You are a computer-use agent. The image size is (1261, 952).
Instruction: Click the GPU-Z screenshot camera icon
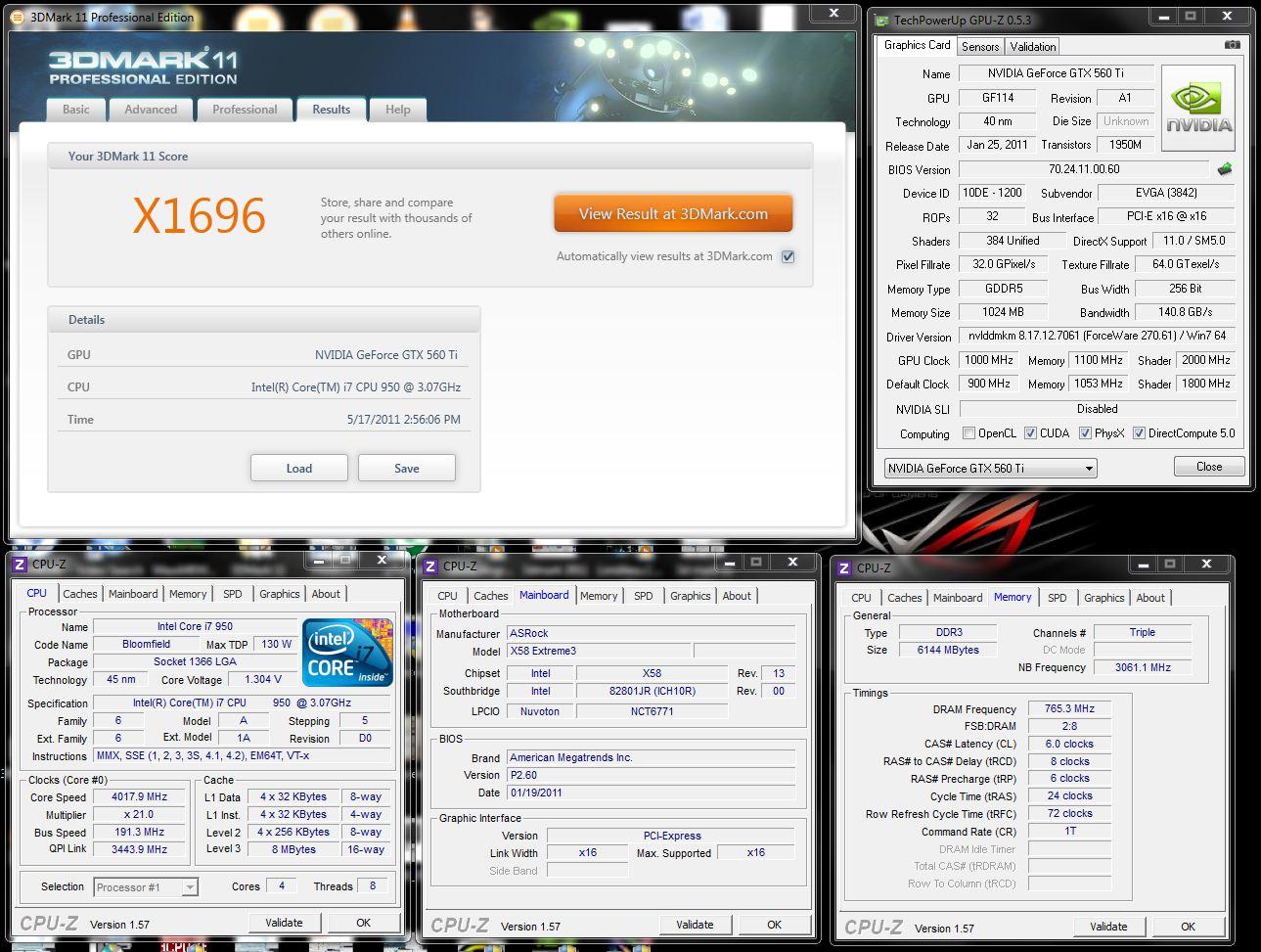tap(1232, 45)
